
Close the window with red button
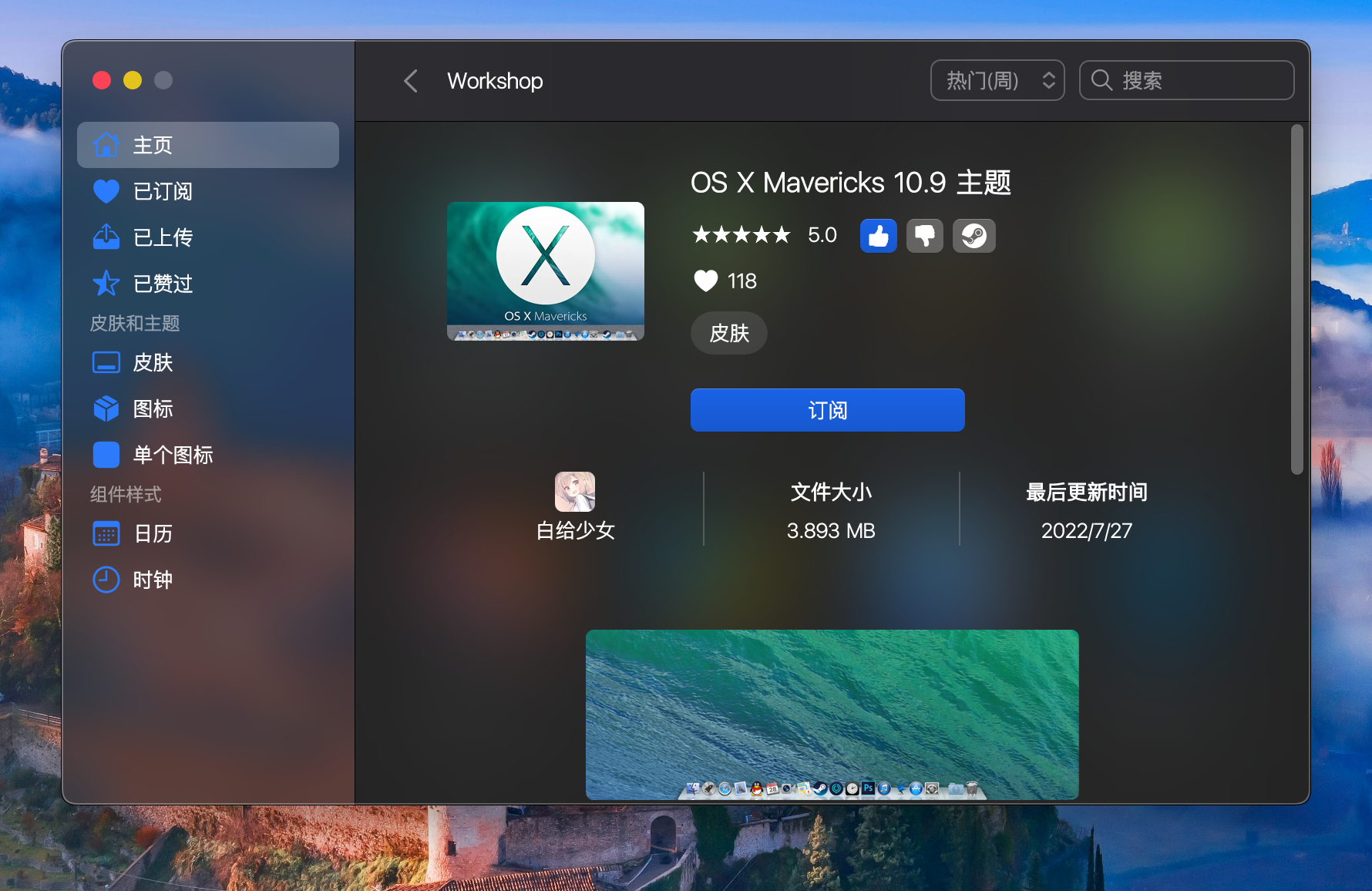click(102, 80)
